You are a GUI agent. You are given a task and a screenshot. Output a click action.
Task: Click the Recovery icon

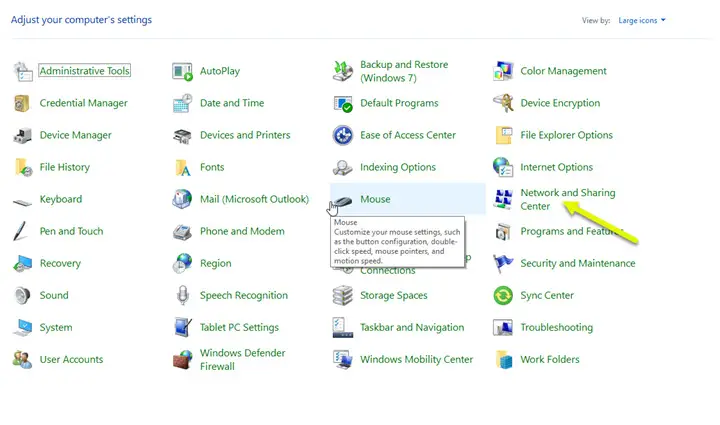22,264
